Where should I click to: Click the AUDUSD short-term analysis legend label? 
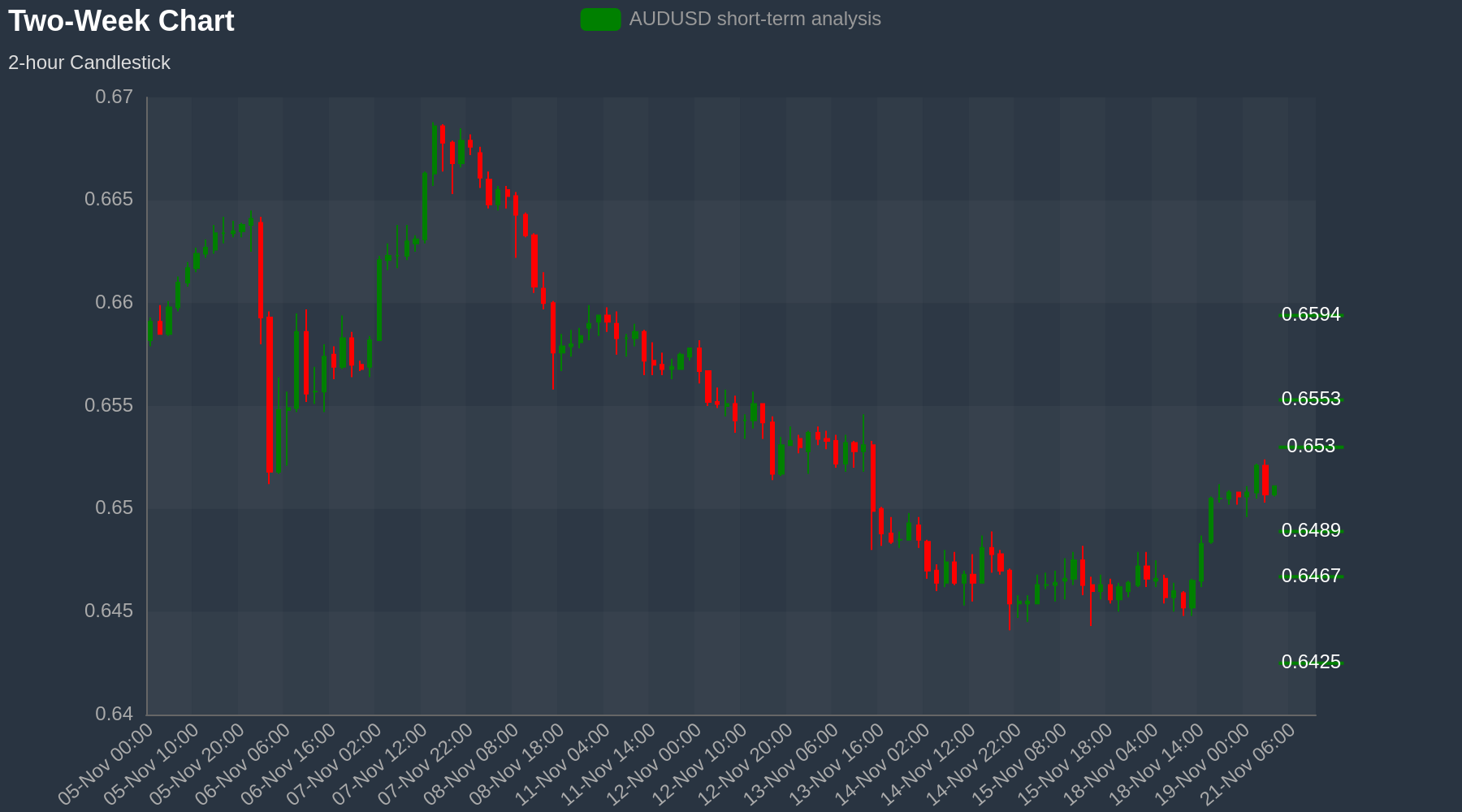click(755, 19)
